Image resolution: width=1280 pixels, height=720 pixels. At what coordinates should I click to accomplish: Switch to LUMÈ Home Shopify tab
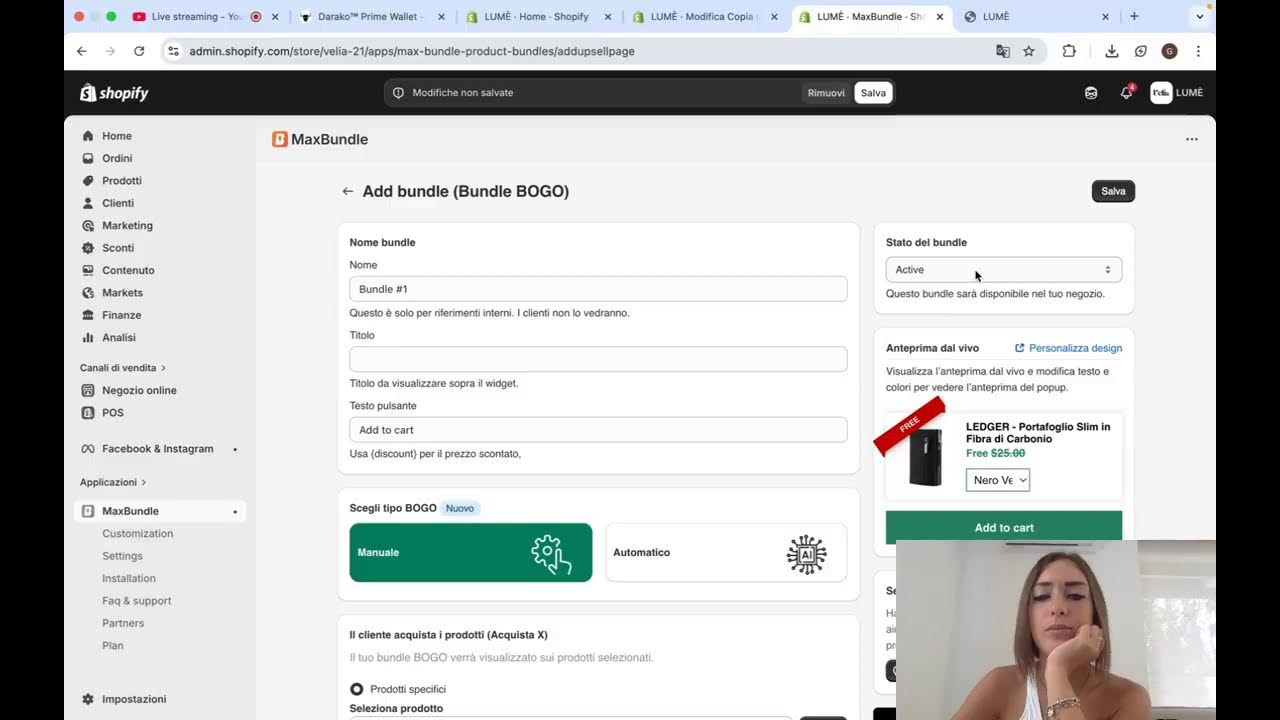click(x=536, y=17)
